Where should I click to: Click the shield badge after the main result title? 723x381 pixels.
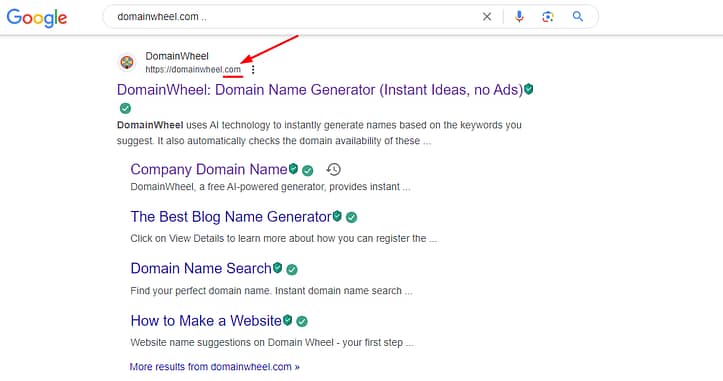pyautogui.click(x=528, y=89)
